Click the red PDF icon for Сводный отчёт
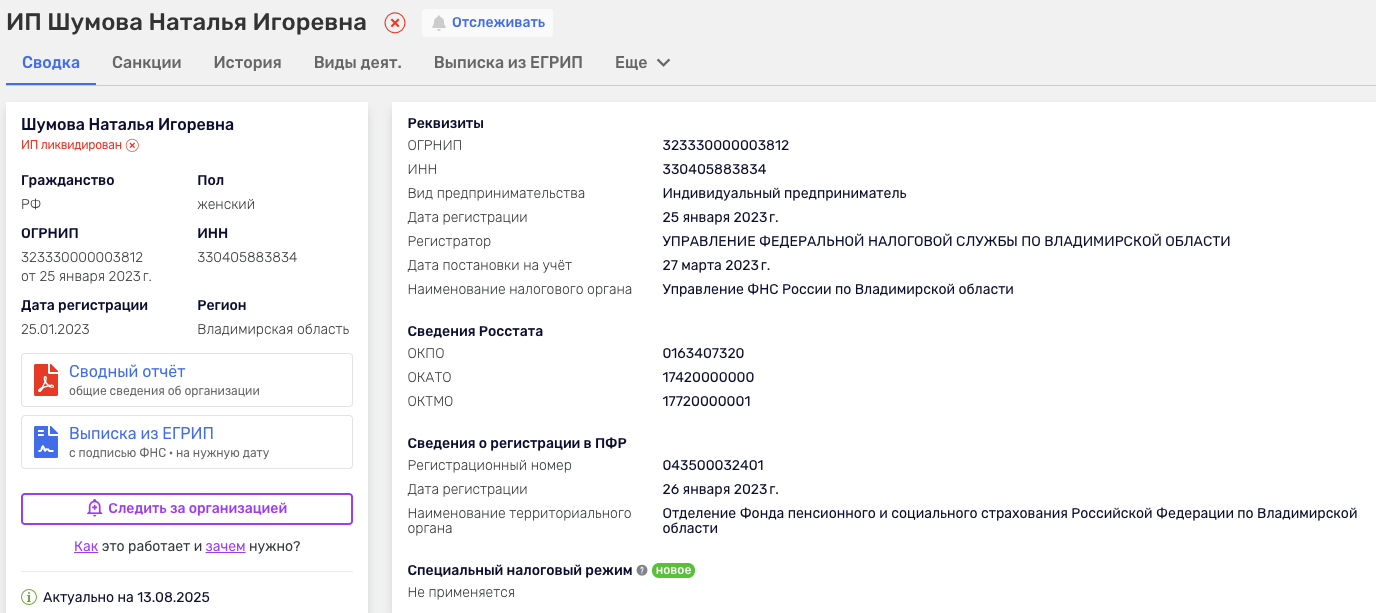The image size is (1376, 613). (46, 380)
